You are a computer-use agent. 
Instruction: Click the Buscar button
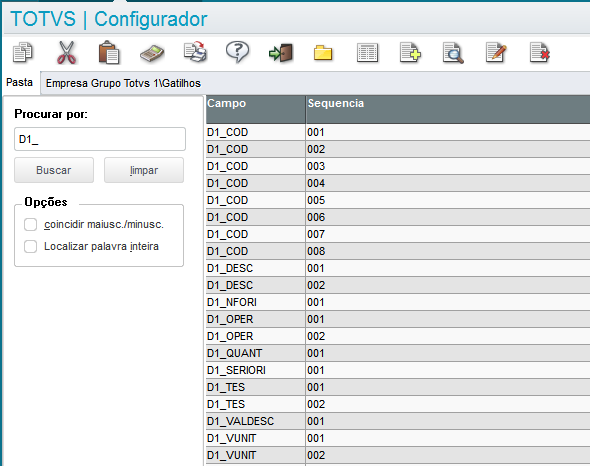coord(54,170)
